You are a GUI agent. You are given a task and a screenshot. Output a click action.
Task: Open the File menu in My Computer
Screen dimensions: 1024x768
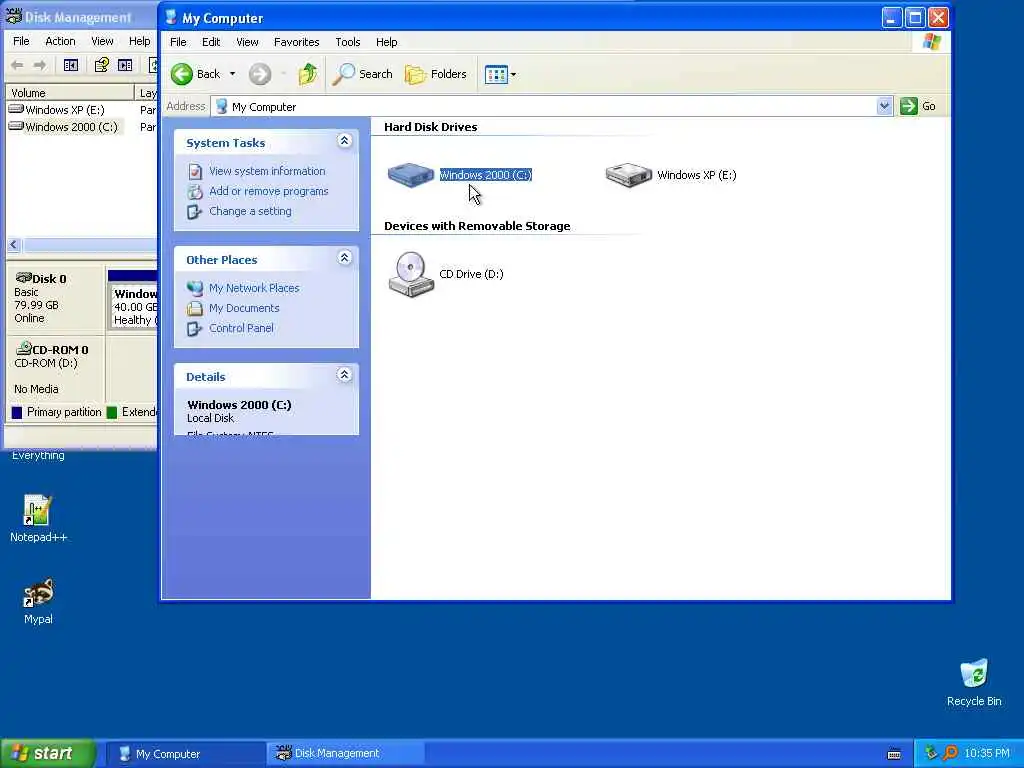click(x=178, y=42)
